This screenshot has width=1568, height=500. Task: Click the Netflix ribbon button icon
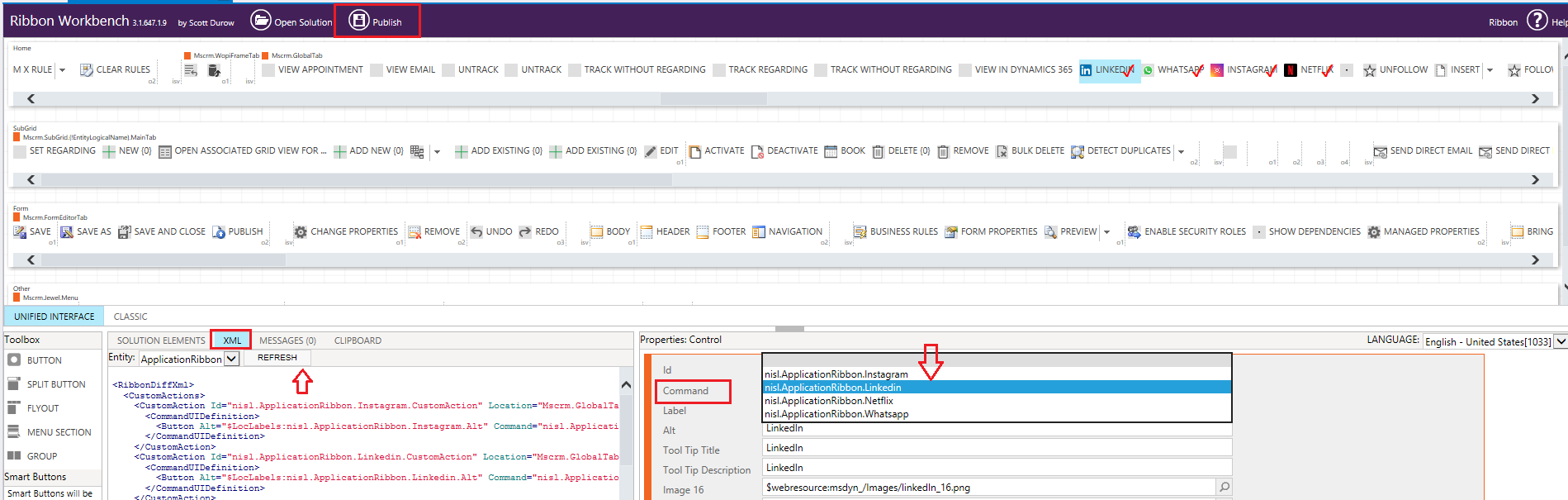pyautogui.click(x=1290, y=70)
